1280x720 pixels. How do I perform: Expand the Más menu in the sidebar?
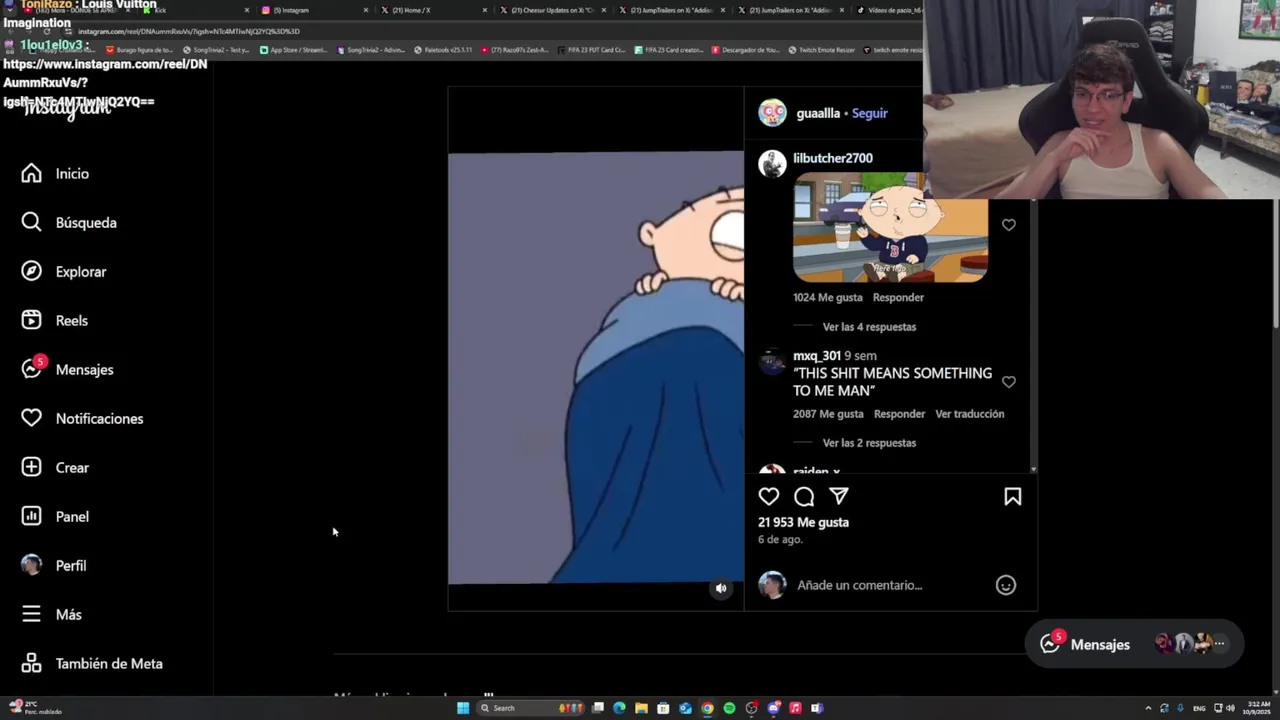tap(52, 615)
